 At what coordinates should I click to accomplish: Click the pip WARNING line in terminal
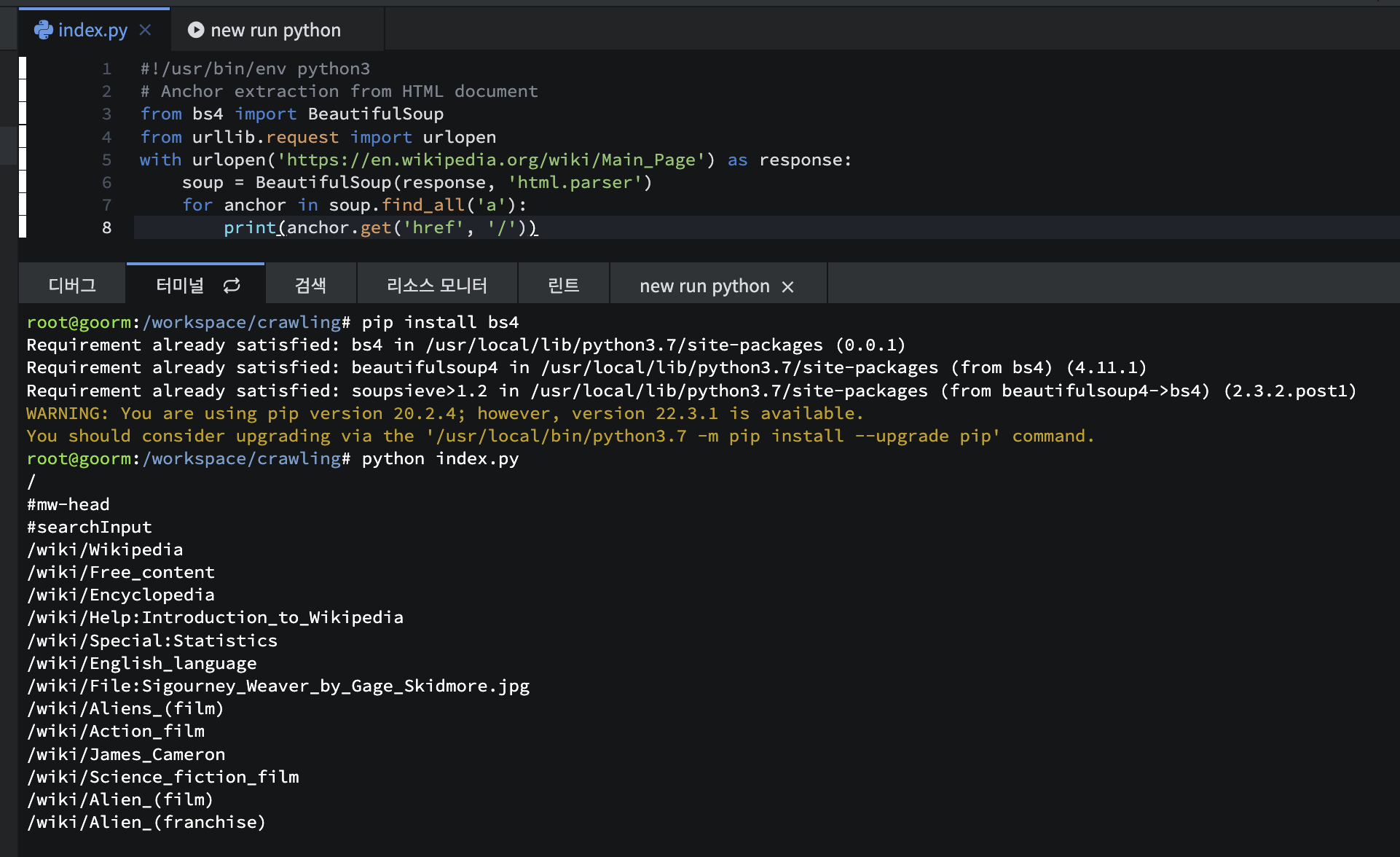pyautogui.click(x=444, y=413)
